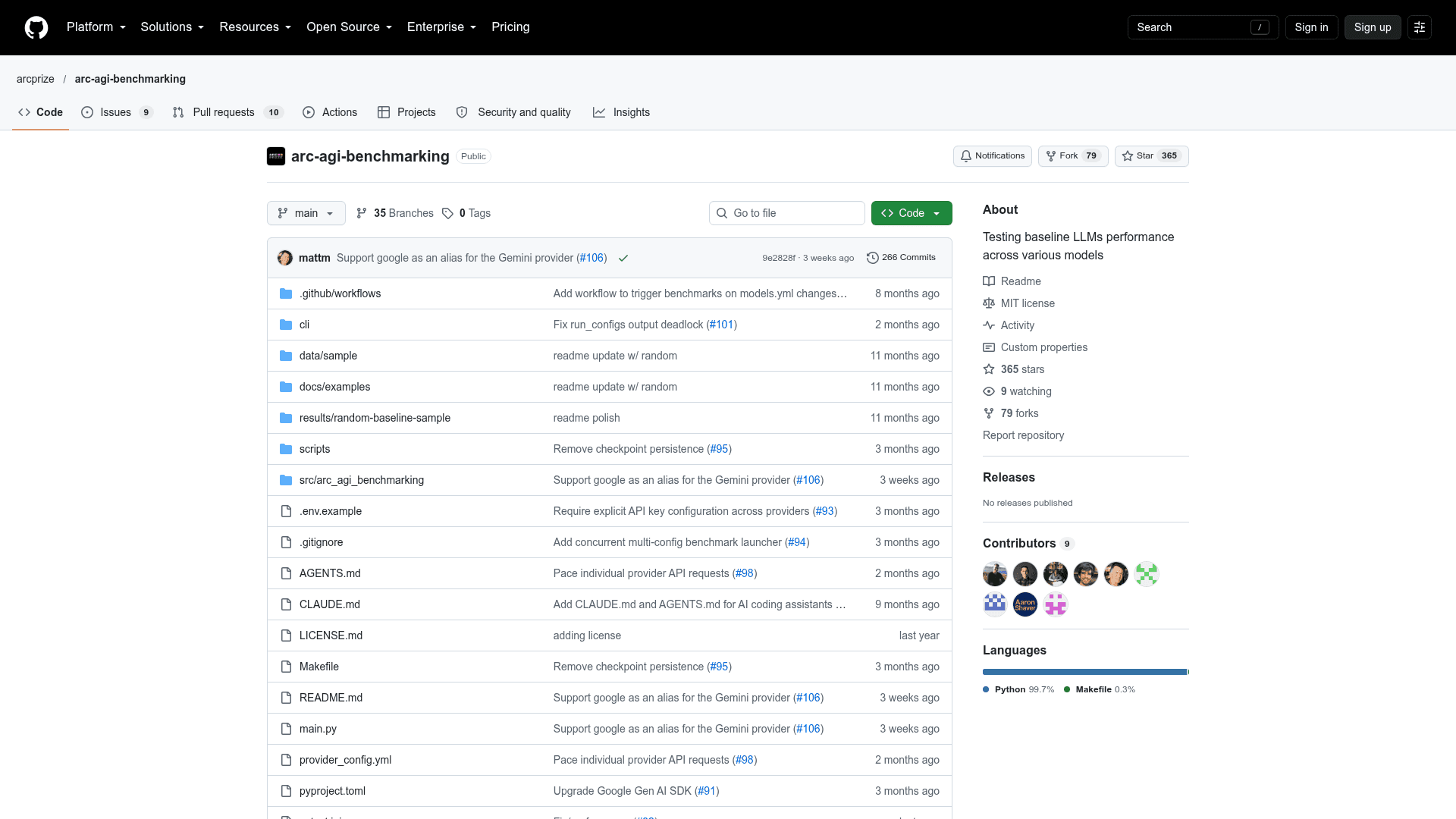
Task: Click the folder icon for .github/workflows
Action: 286,293
